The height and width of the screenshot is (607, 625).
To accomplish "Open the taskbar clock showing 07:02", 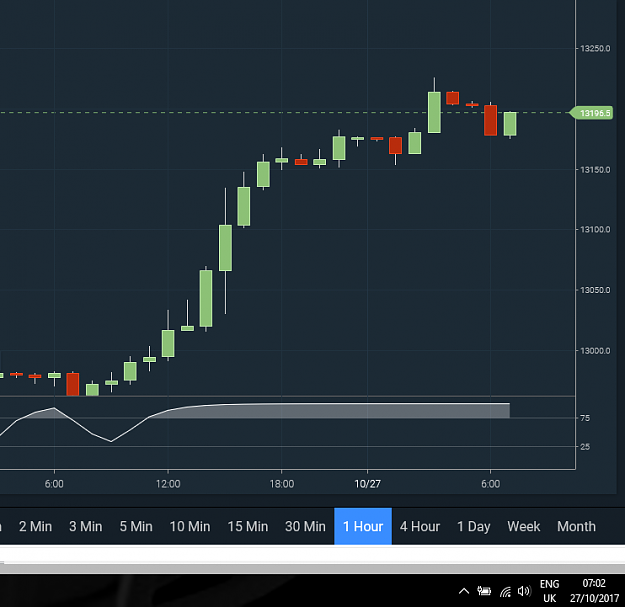I will pyautogui.click(x=594, y=591).
